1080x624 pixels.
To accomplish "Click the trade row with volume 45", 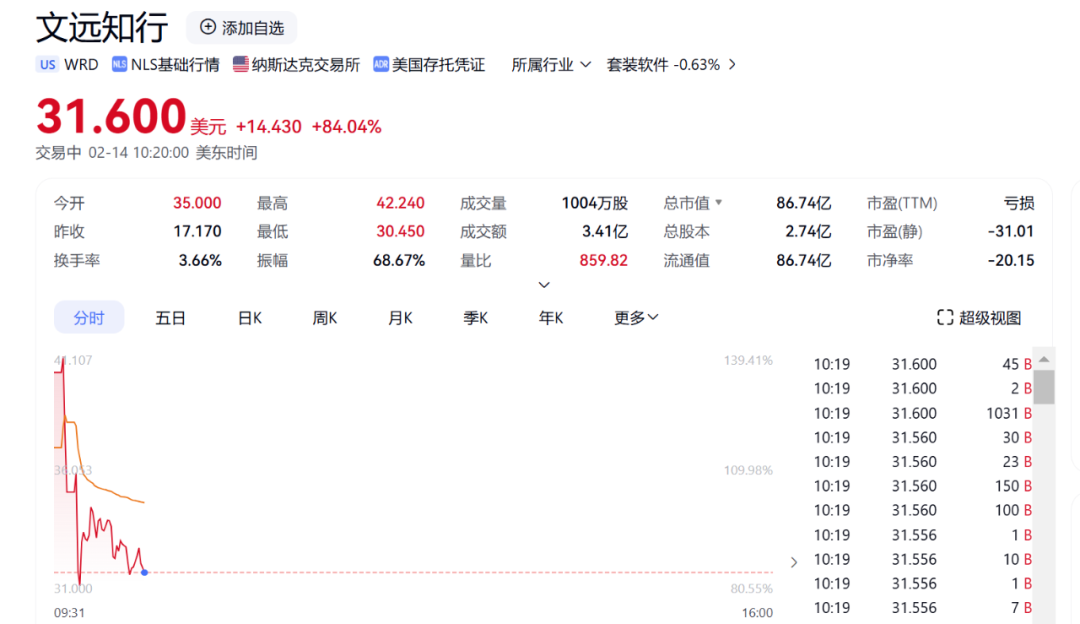I will 922,364.
